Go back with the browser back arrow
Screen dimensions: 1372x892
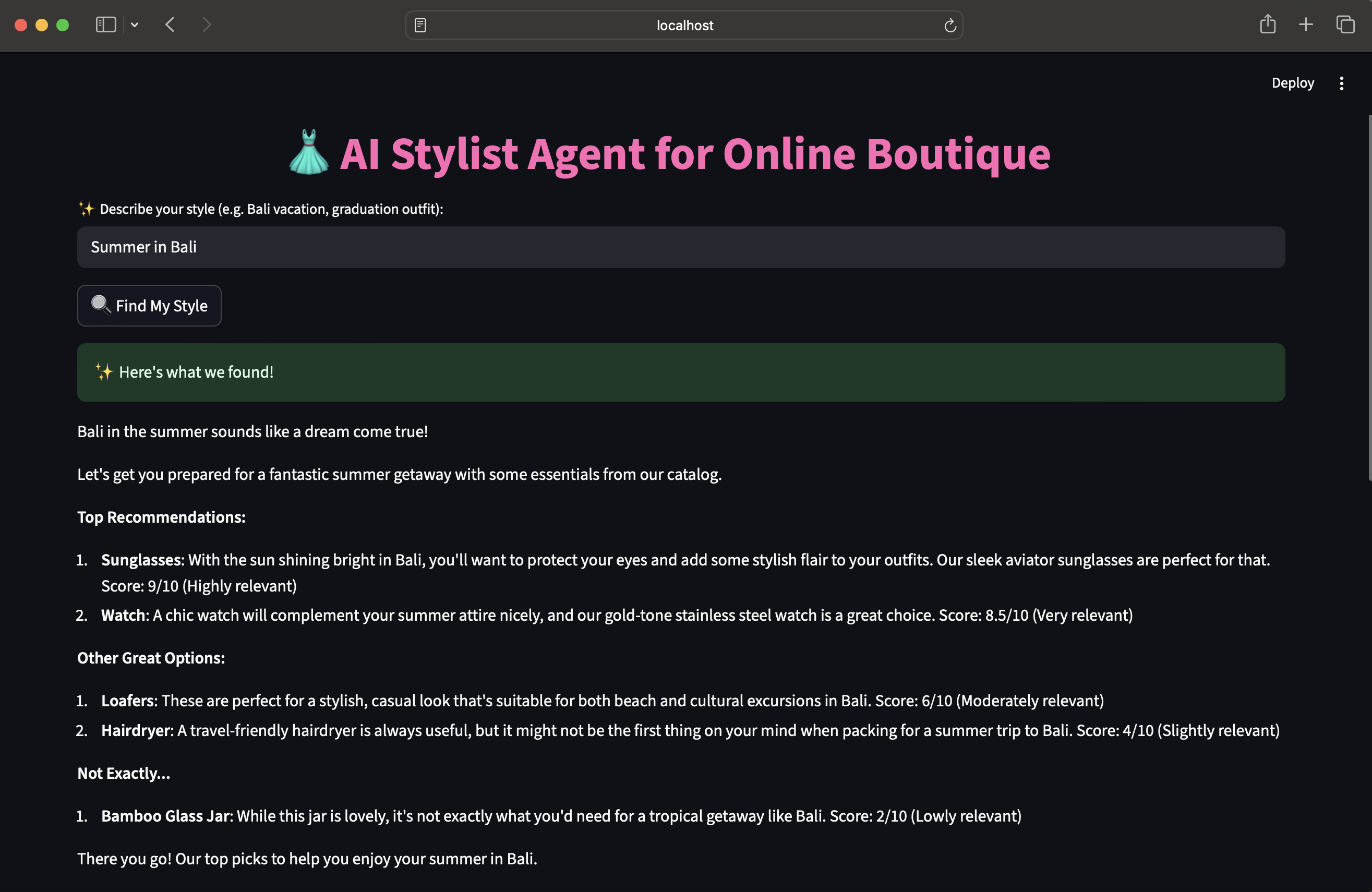point(170,25)
